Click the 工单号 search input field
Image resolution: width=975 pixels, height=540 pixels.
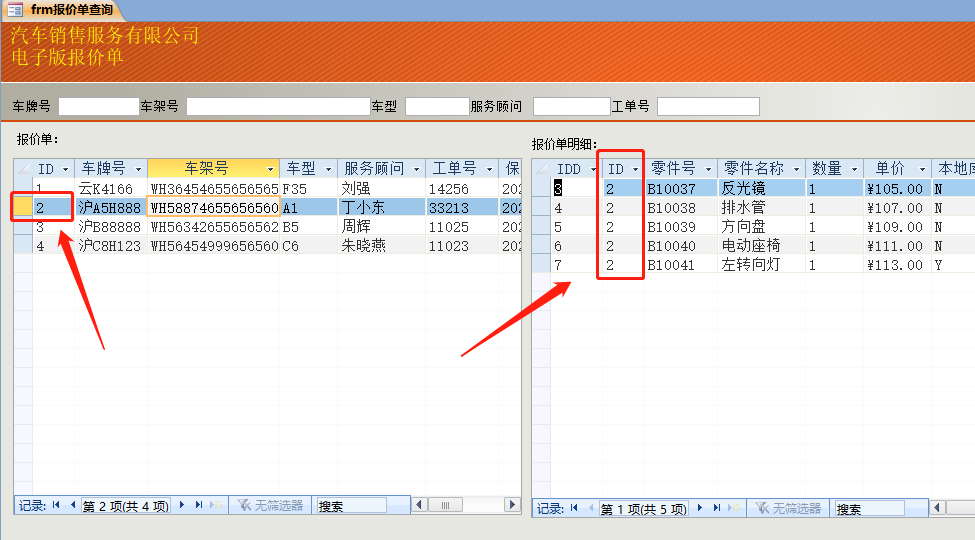[x=708, y=106]
